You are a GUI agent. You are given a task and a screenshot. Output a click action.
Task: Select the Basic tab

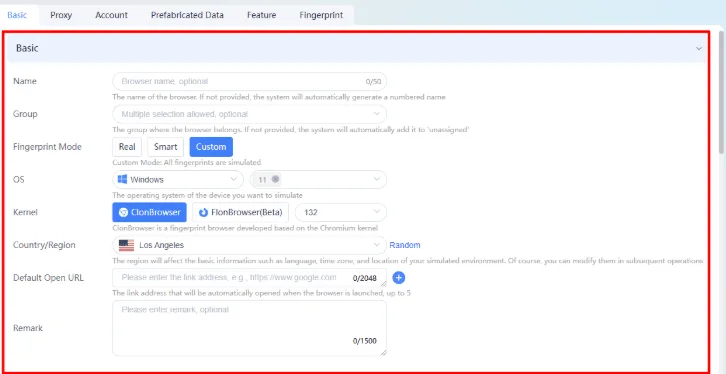[17, 15]
